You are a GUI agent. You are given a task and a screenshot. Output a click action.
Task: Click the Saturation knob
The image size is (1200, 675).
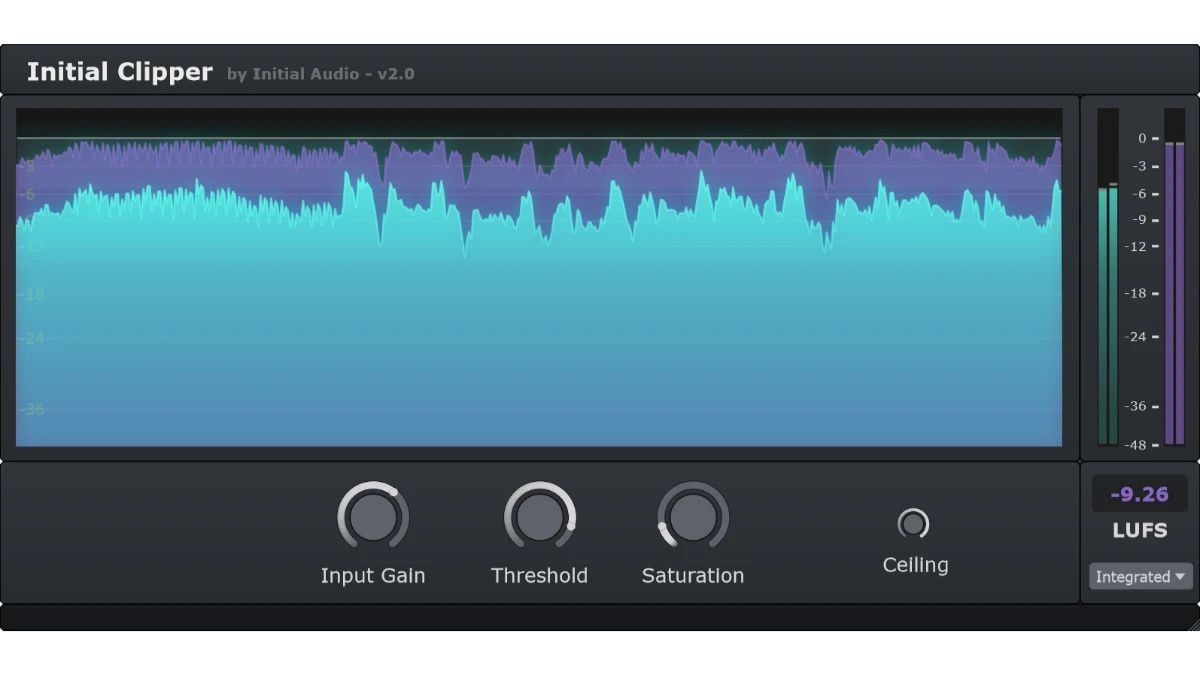coord(693,516)
